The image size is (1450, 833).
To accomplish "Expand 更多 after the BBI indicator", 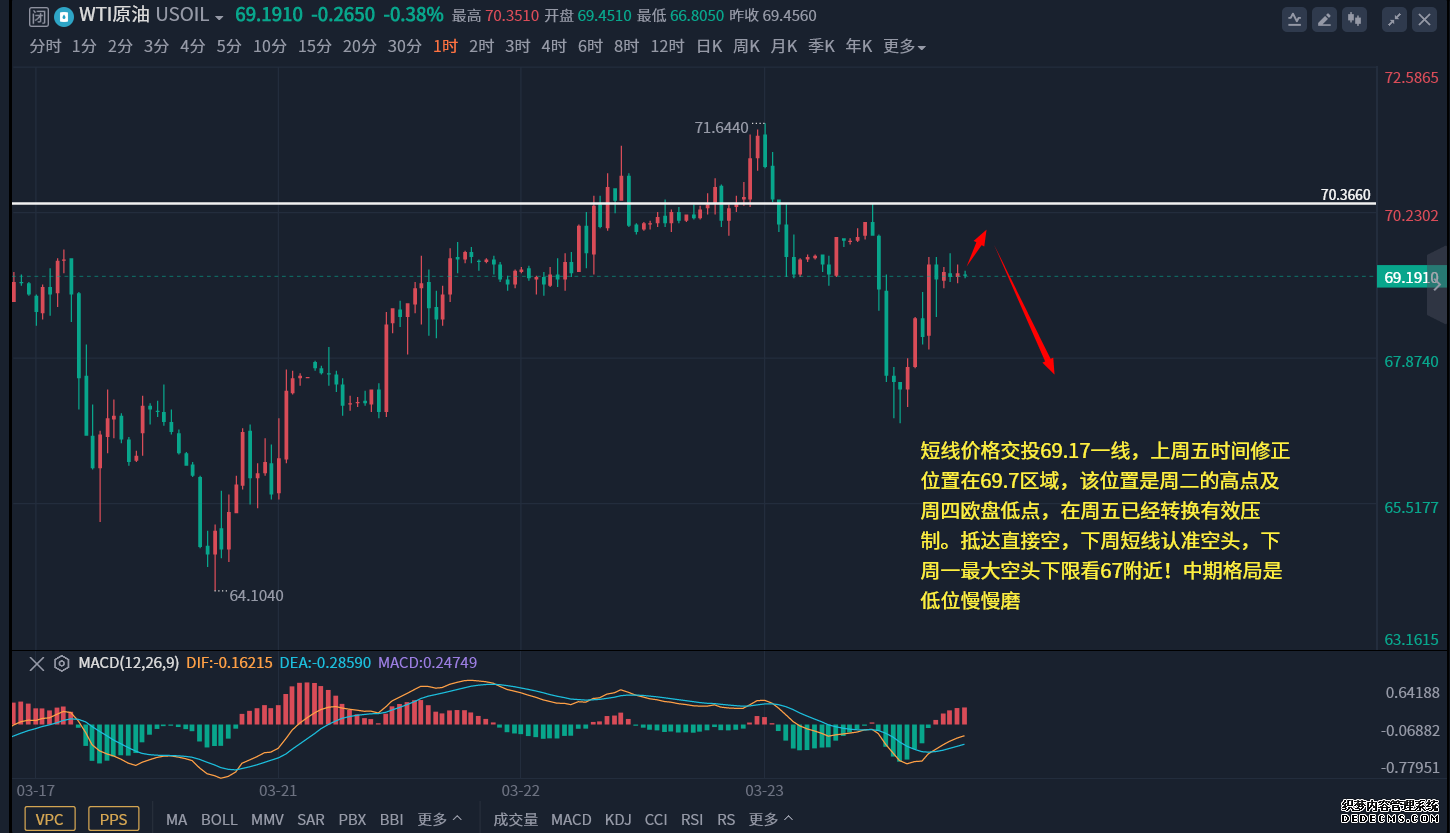I will 439,819.
